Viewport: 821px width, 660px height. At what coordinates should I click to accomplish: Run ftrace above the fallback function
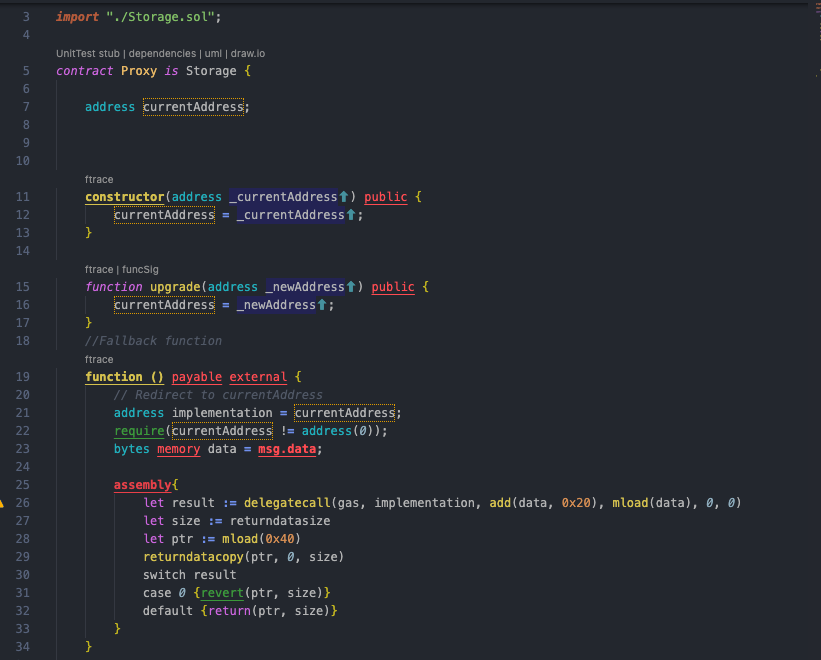[x=99, y=359]
